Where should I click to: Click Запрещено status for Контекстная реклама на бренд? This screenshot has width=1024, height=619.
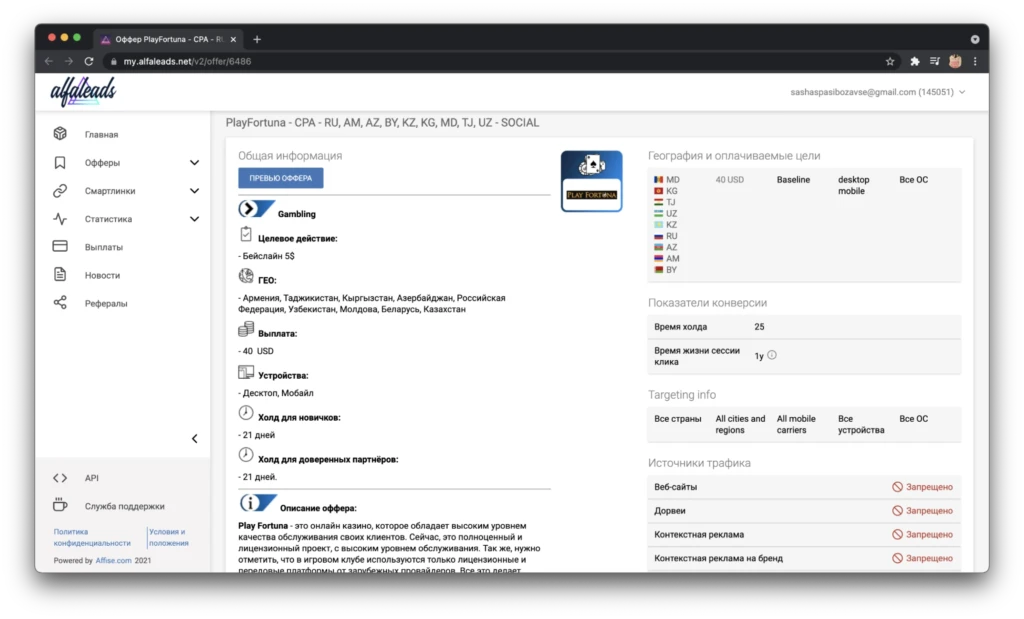pyautogui.click(x=922, y=558)
